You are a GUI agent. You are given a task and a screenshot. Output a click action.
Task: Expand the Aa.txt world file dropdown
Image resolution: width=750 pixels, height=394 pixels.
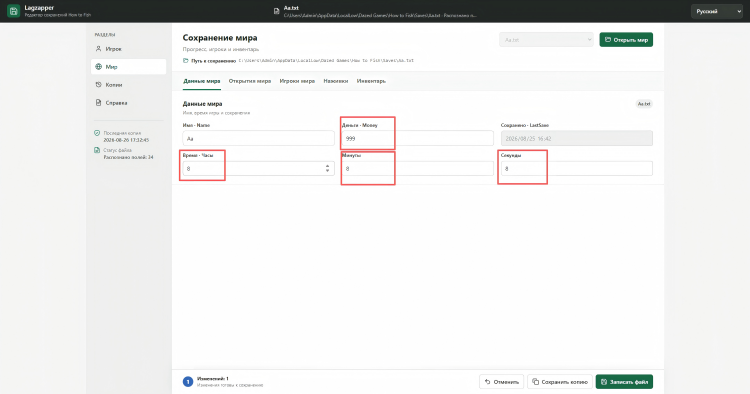click(x=546, y=40)
